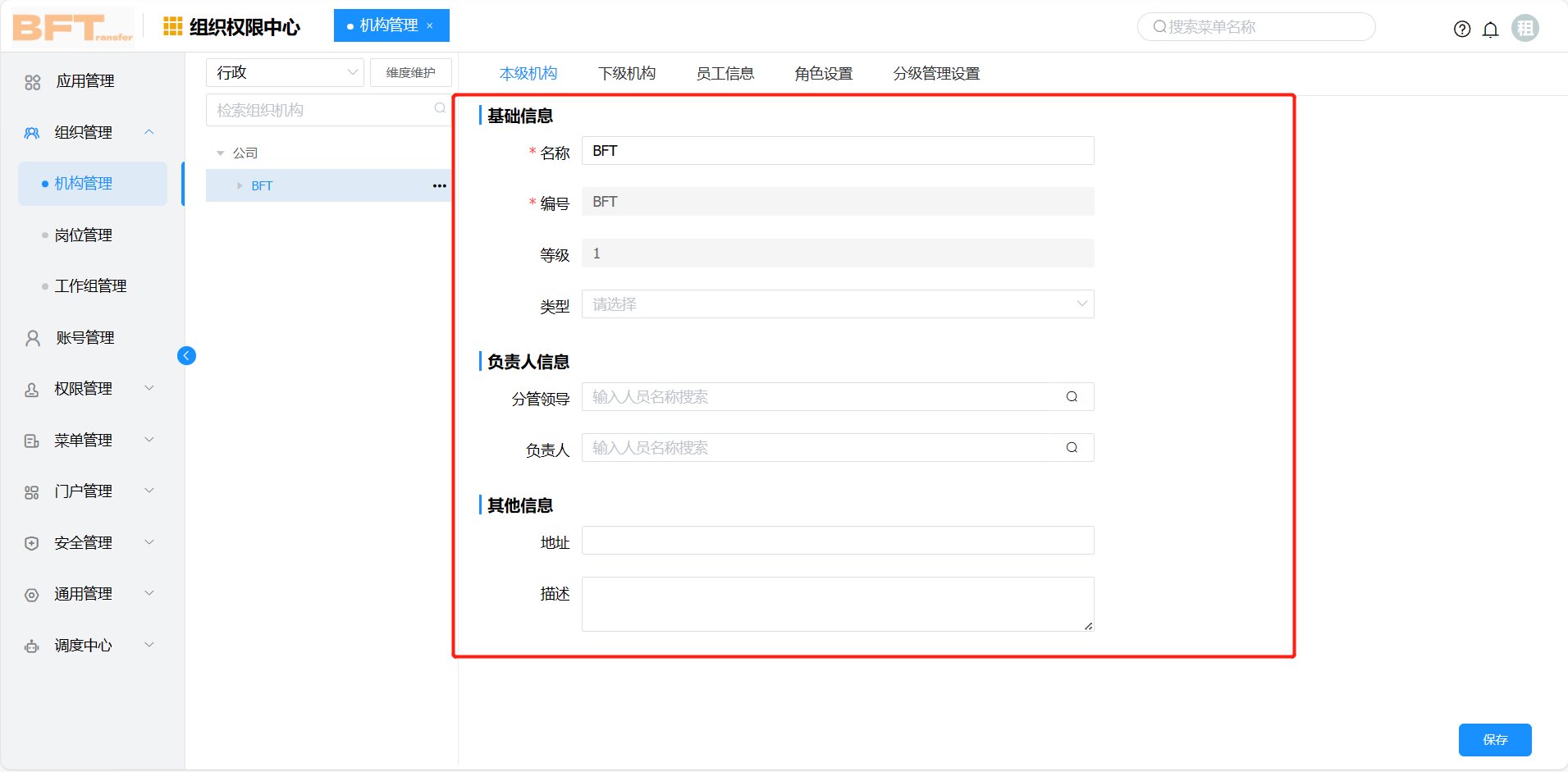Expand the BFT tree node arrow
The image size is (1568, 772).
240,186
